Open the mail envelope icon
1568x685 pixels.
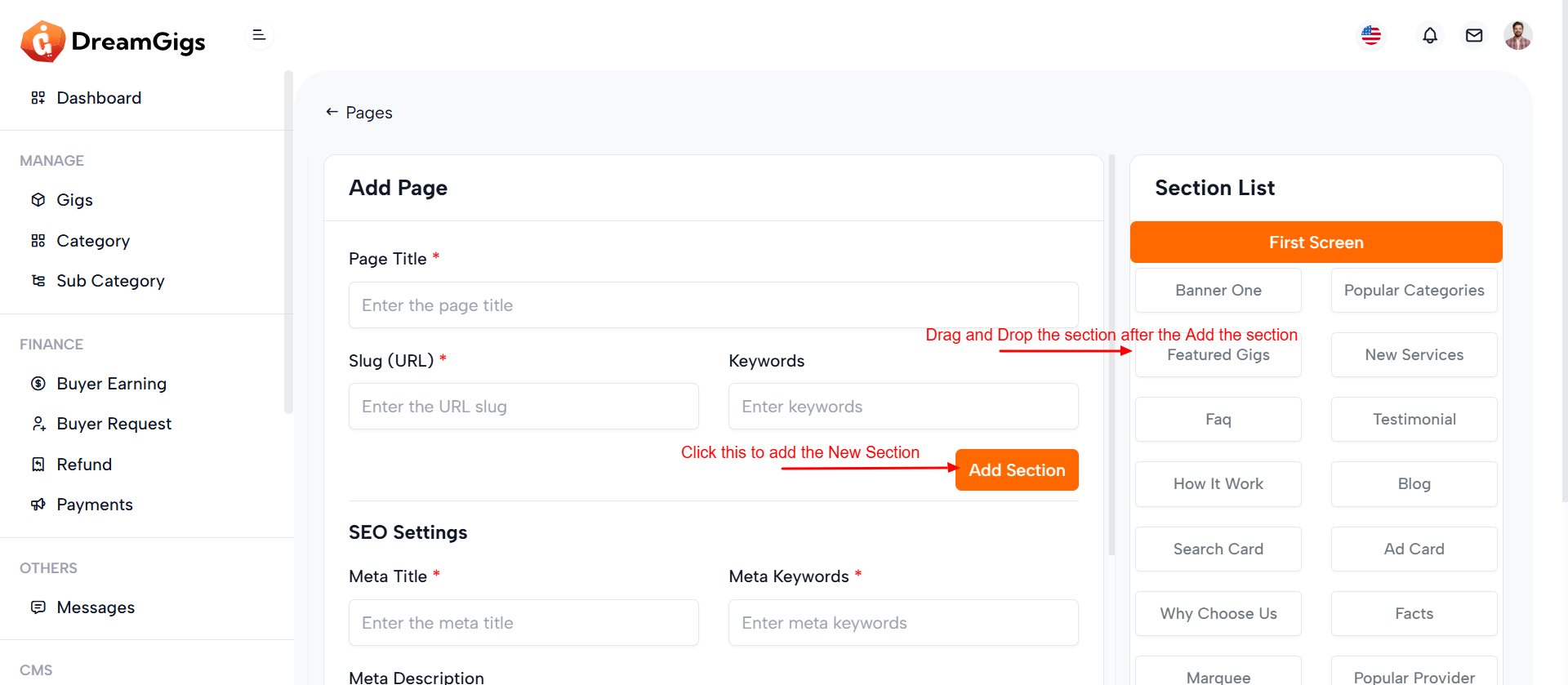click(x=1474, y=36)
